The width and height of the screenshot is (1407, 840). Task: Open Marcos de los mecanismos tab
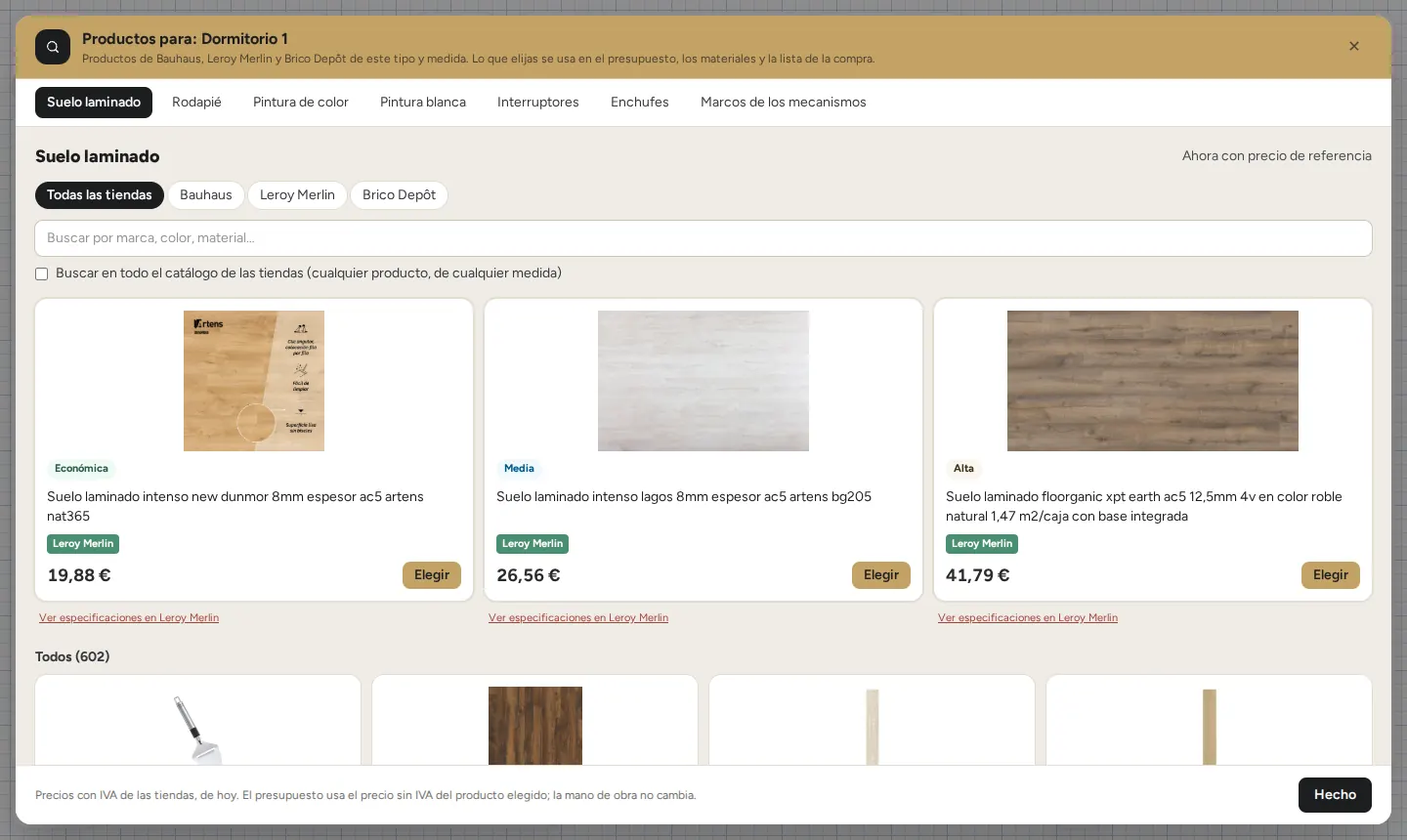784,103
